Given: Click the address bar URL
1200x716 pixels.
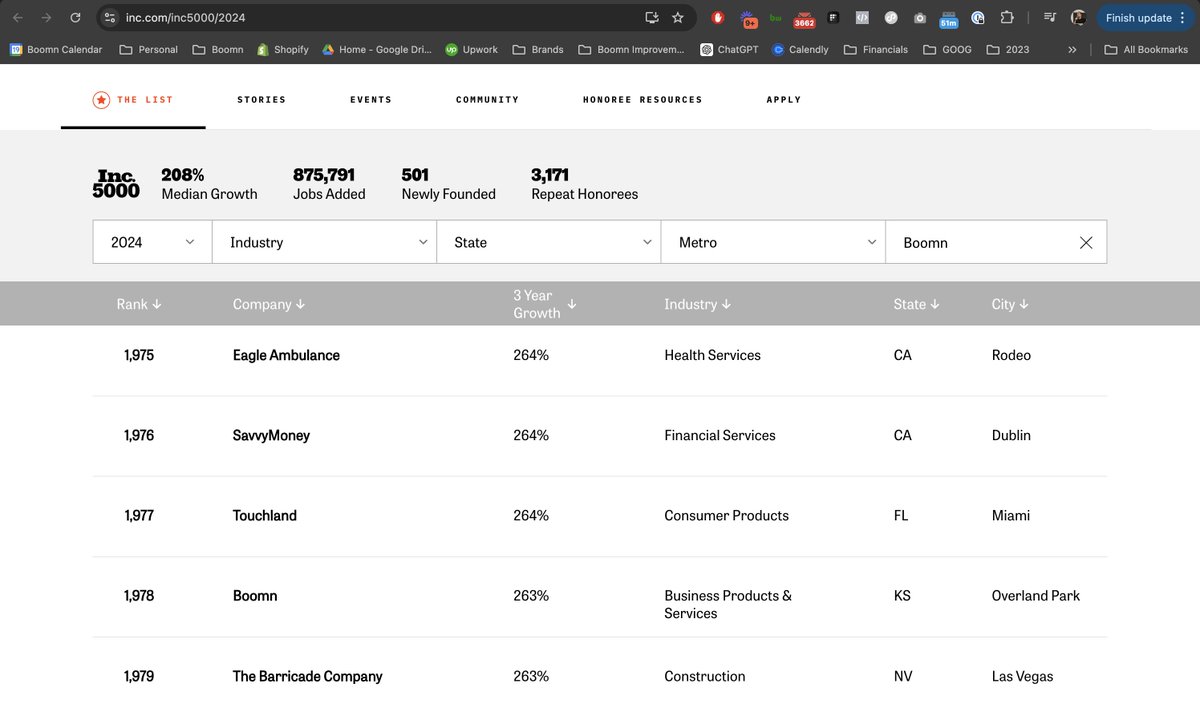Looking at the screenshot, I should tap(187, 18).
